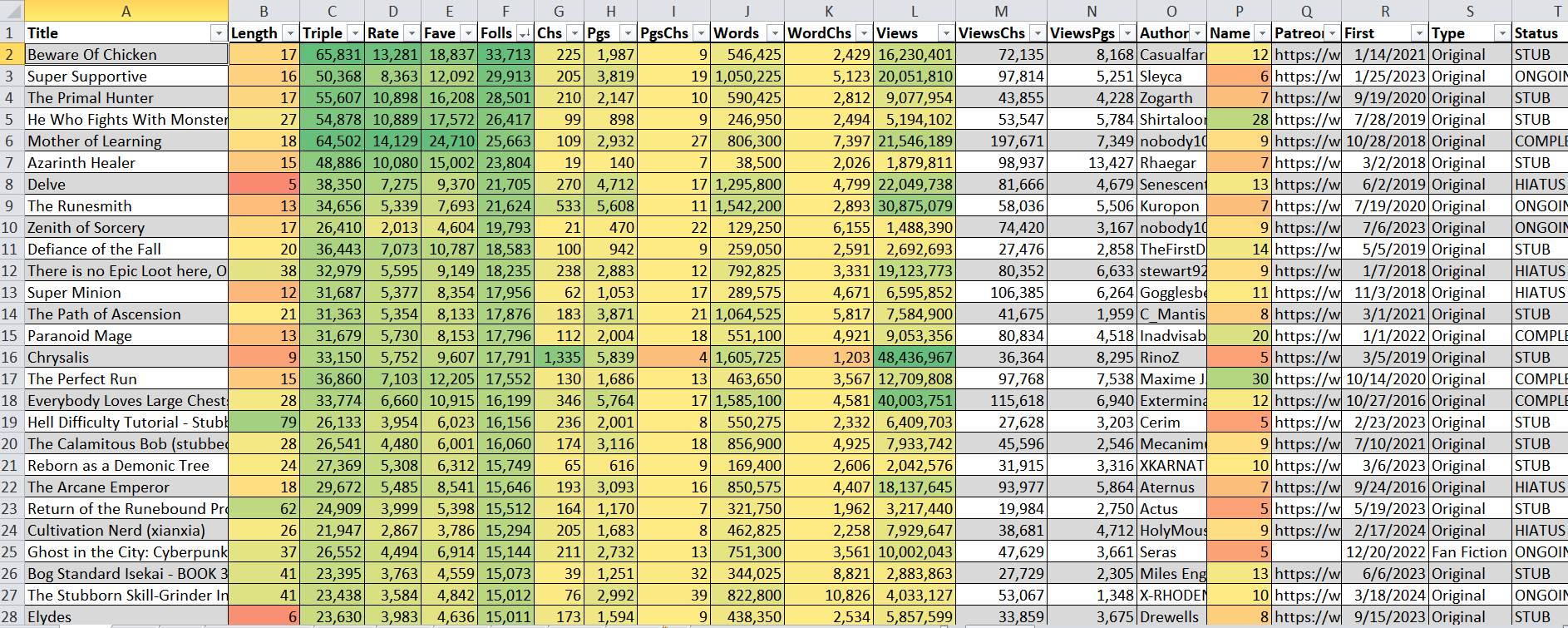This screenshot has width=1568, height=628.
Task: Click the "The Primal Hunter" title cell
Action: pos(126,98)
